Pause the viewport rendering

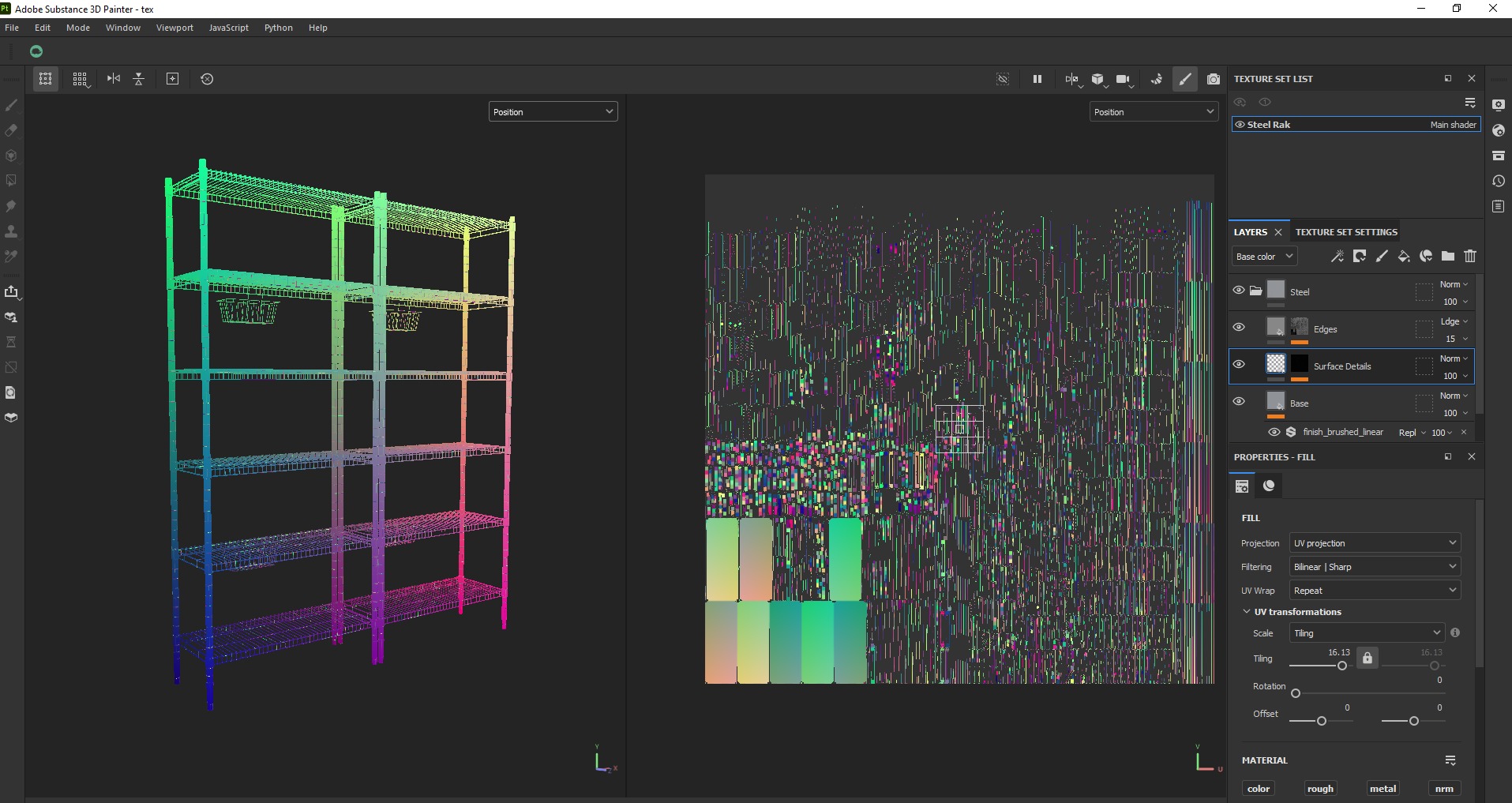click(x=1037, y=79)
